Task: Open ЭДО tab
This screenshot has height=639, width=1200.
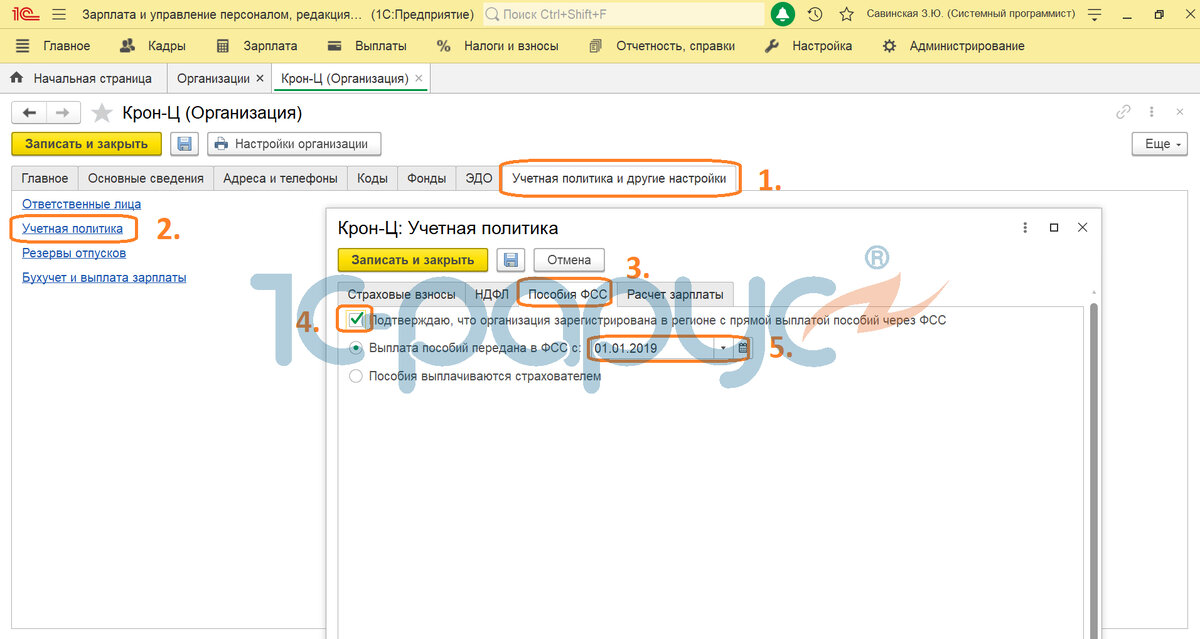Action: [x=479, y=178]
